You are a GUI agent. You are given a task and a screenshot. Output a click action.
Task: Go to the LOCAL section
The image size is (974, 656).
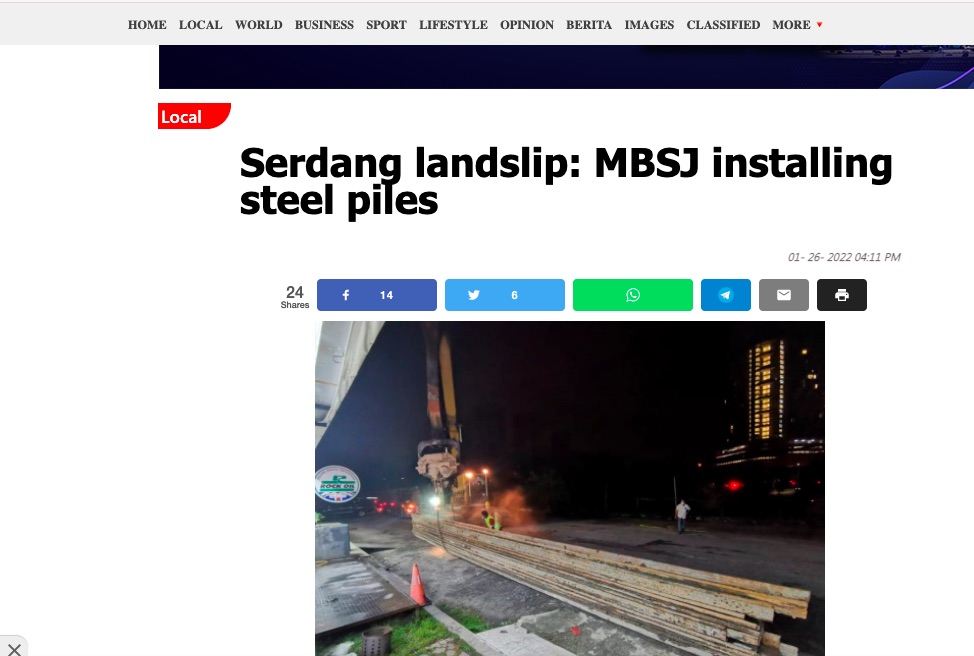pos(201,25)
